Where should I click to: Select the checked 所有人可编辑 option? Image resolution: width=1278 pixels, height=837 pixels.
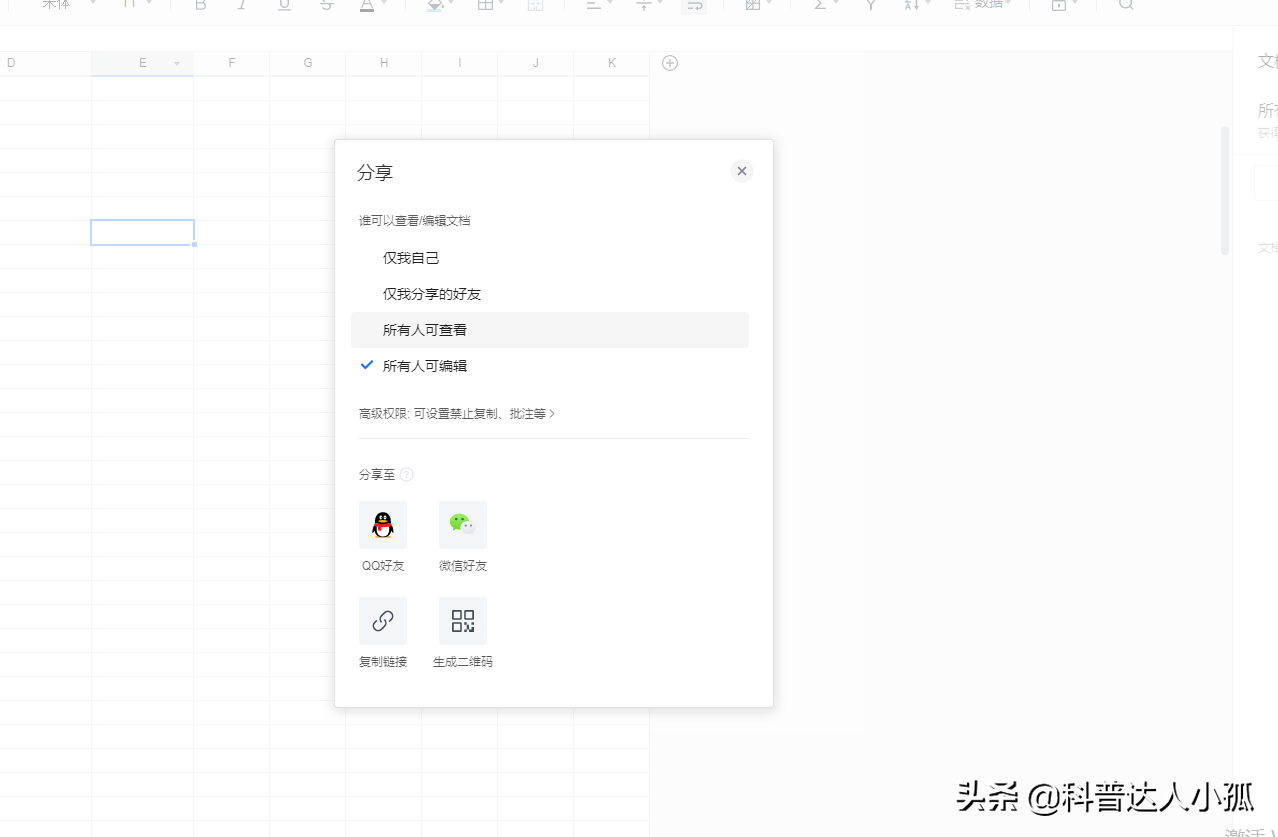[425, 366]
